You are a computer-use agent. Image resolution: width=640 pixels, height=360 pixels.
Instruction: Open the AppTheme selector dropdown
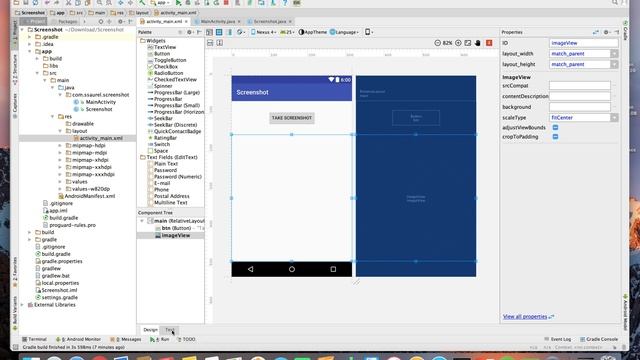(x=313, y=32)
